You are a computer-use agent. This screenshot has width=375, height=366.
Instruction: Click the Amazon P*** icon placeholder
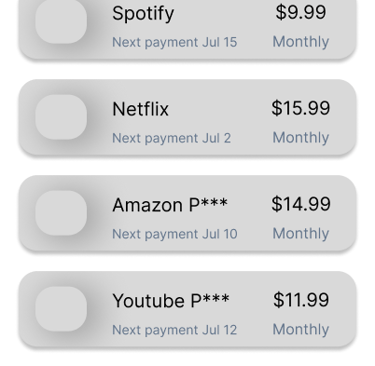pos(61,213)
